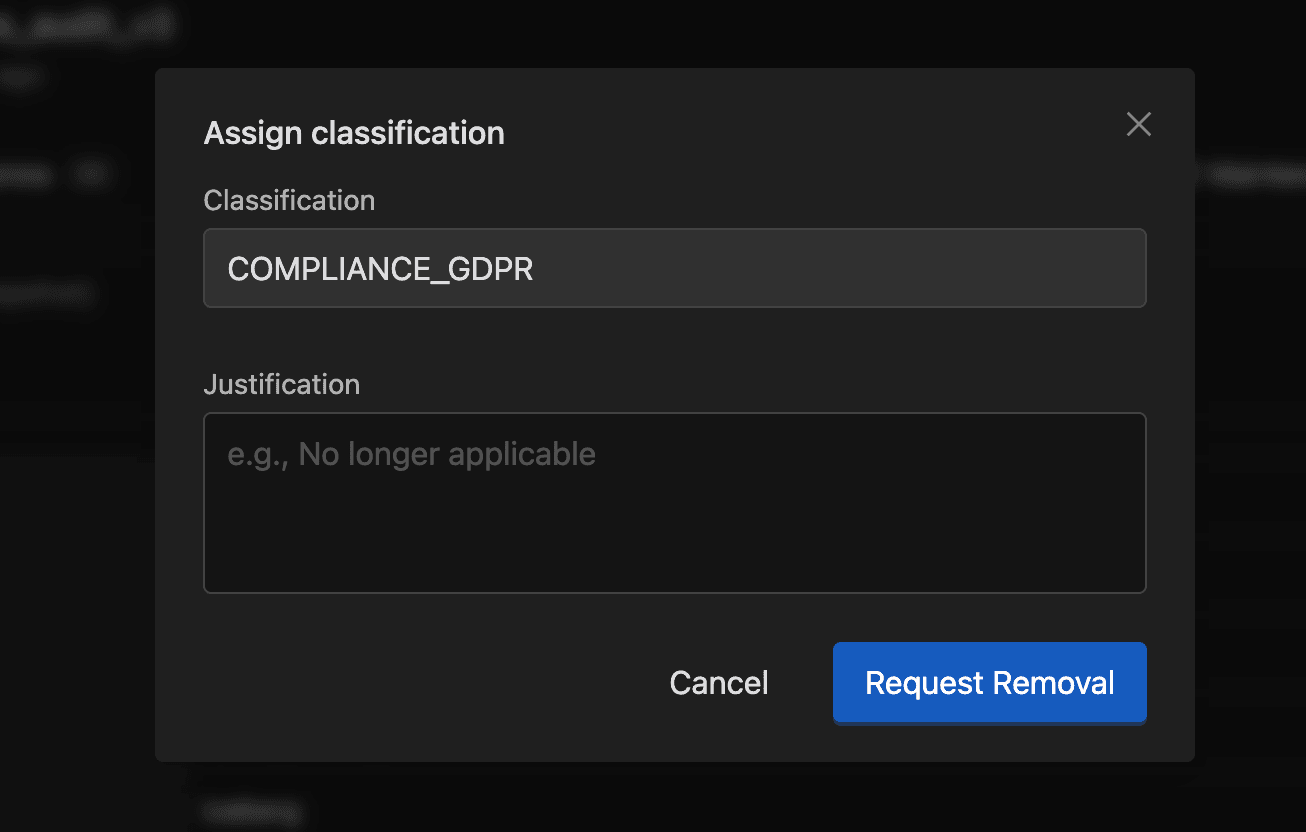1306x832 pixels.
Task: Dismiss the modal using the X icon
Action: coord(1138,124)
